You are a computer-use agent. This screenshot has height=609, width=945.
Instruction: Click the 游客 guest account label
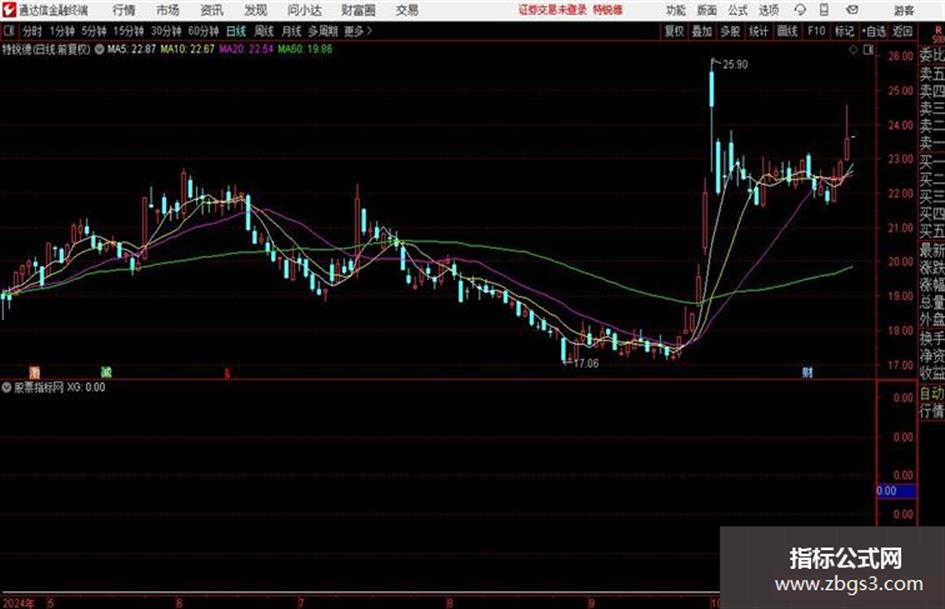pos(904,10)
